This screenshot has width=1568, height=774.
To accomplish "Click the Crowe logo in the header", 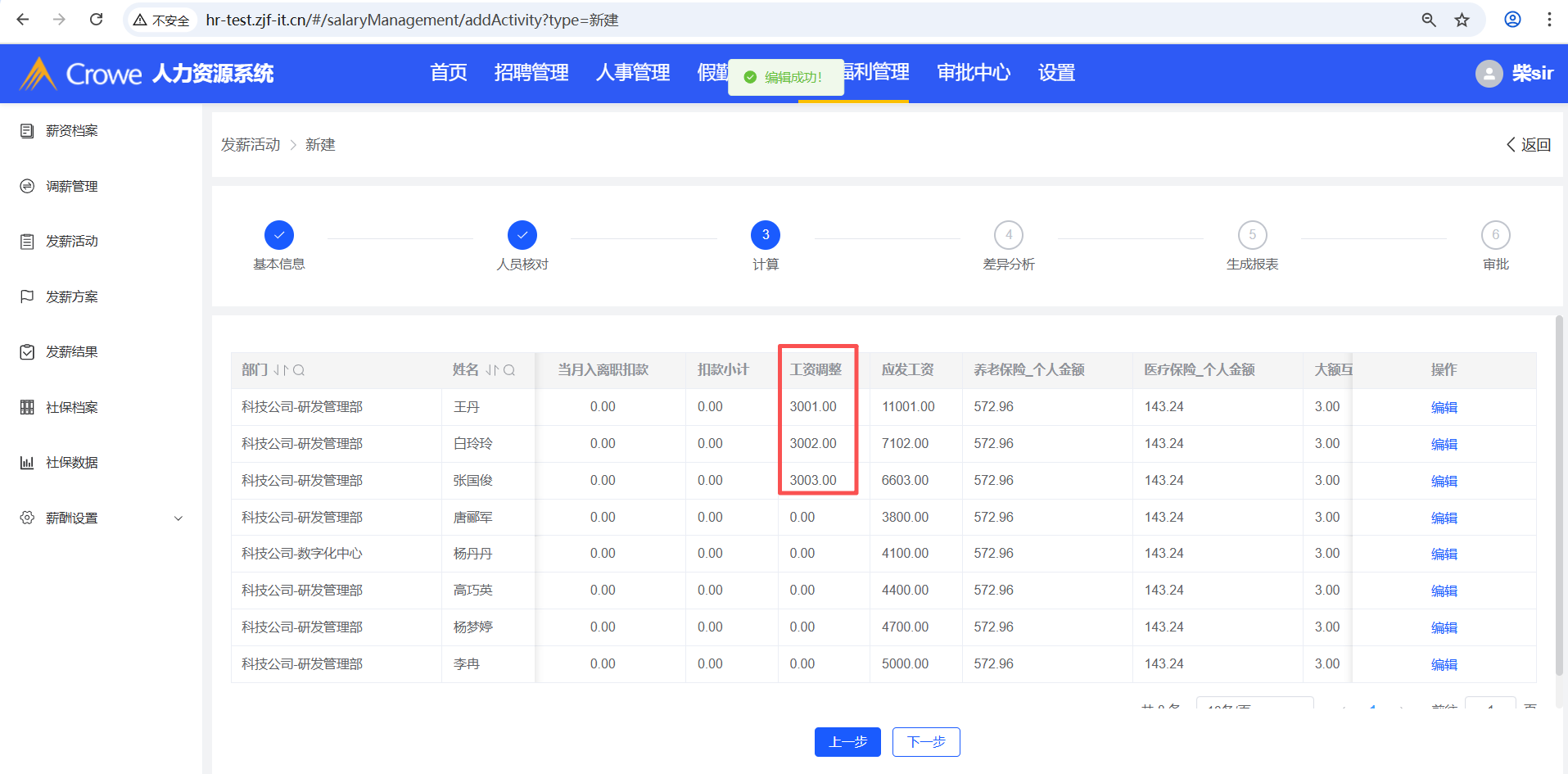I will [82, 74].
